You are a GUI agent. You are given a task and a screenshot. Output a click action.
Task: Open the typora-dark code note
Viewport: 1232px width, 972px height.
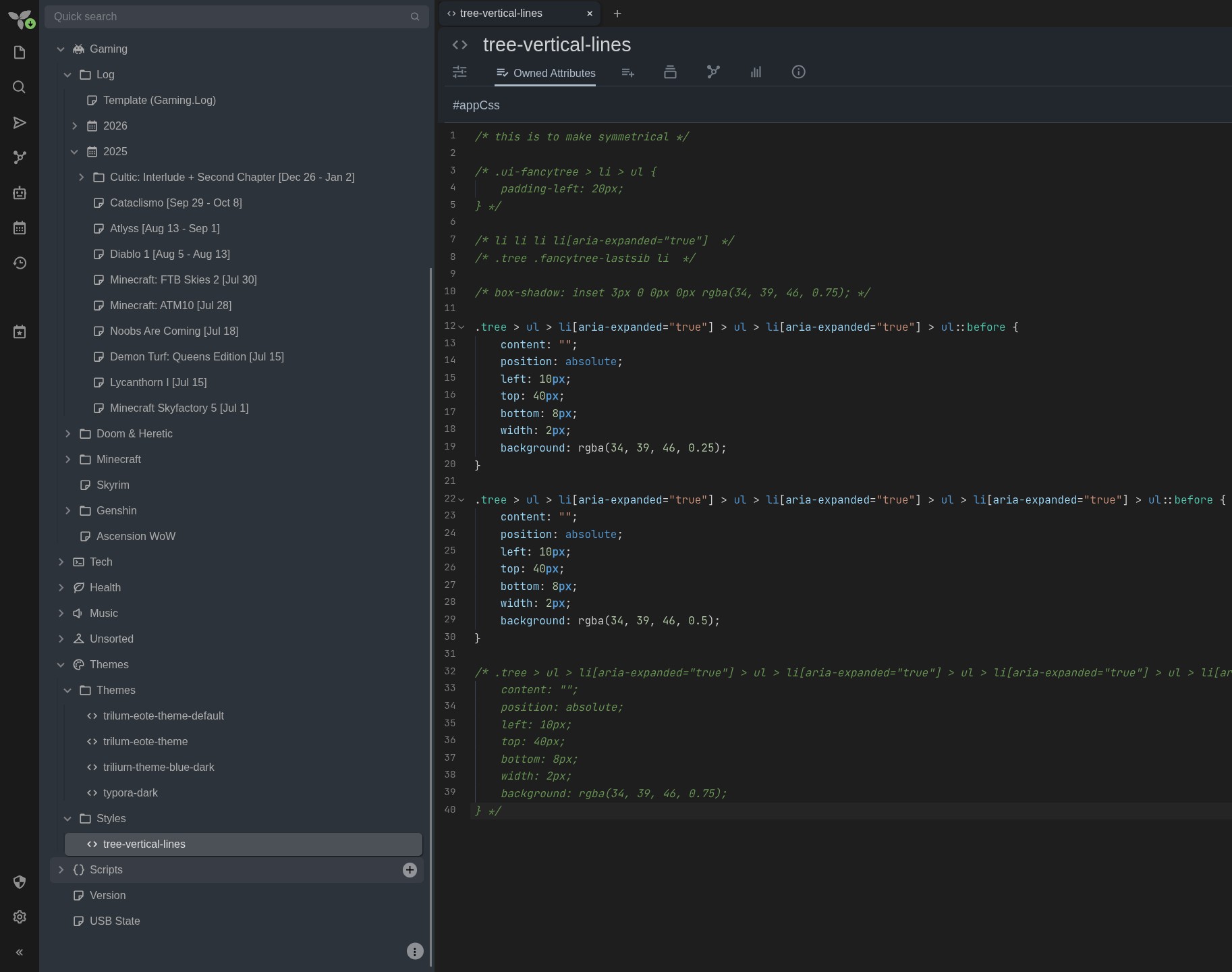(x=130, y=793)
